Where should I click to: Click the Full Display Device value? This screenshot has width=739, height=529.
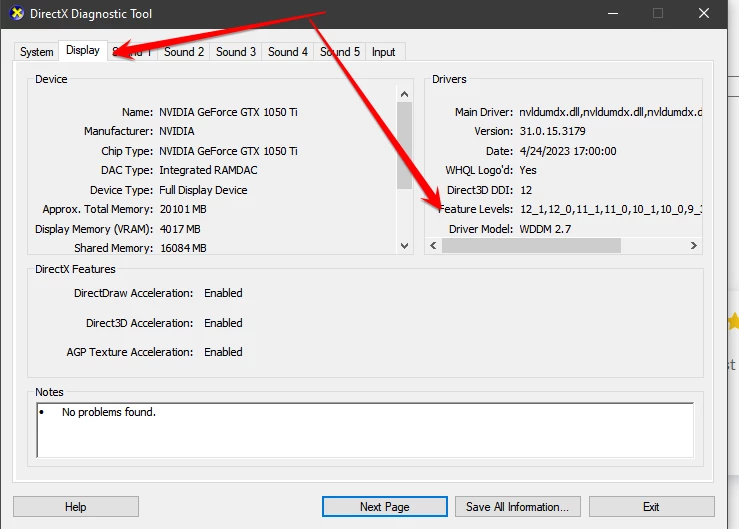tap(203, 190)
